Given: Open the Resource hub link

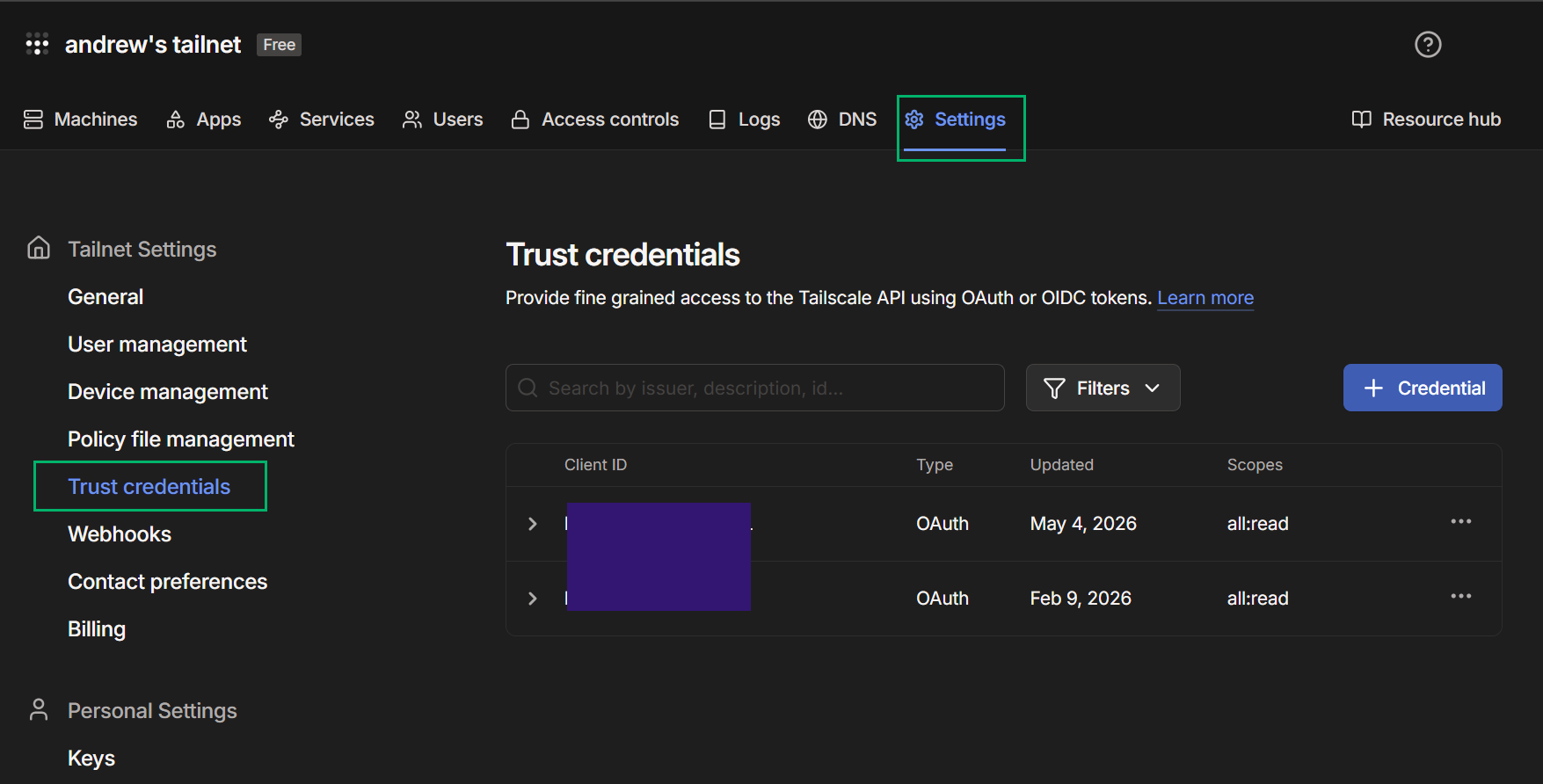Looking at the screenshot, I should tap(1426, 120).
